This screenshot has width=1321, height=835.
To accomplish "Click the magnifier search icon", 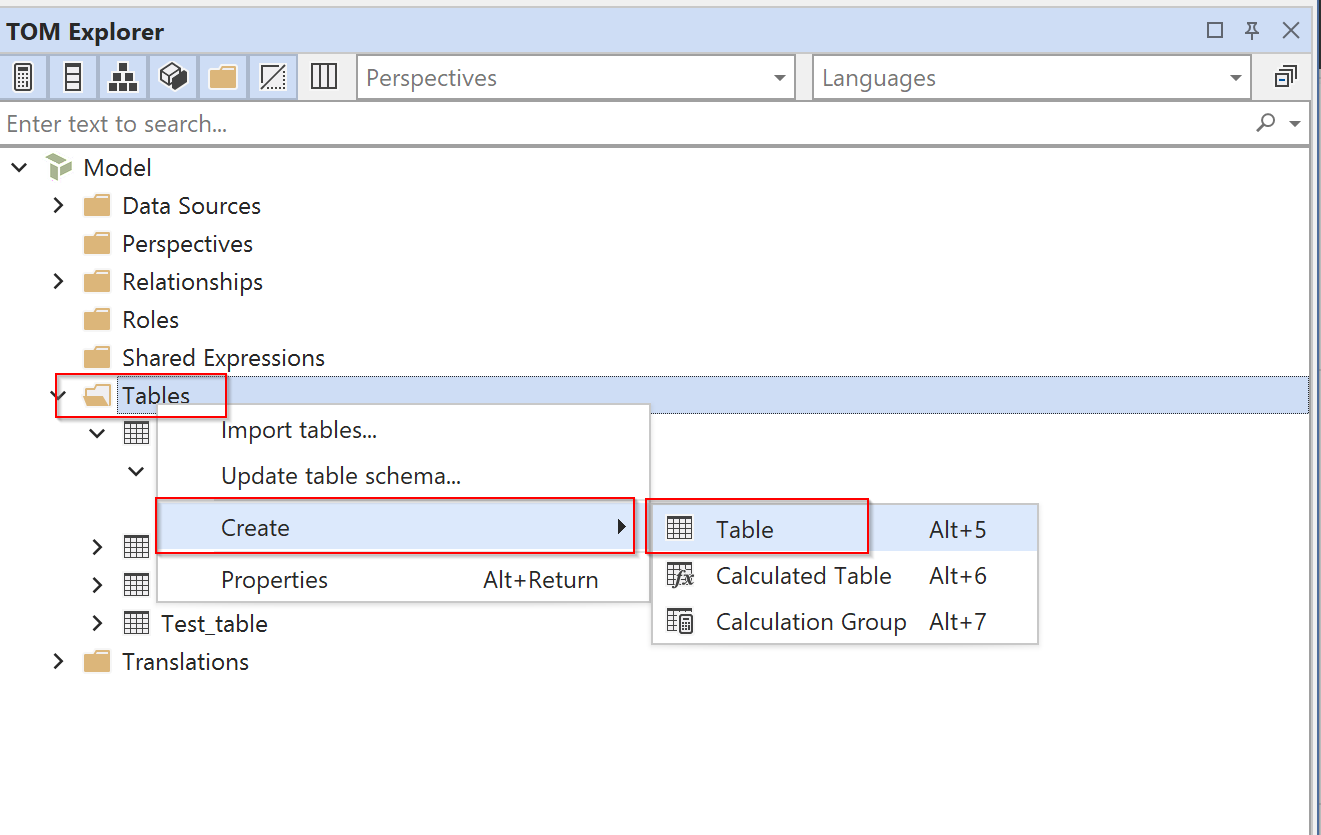I will point(1266,123).
